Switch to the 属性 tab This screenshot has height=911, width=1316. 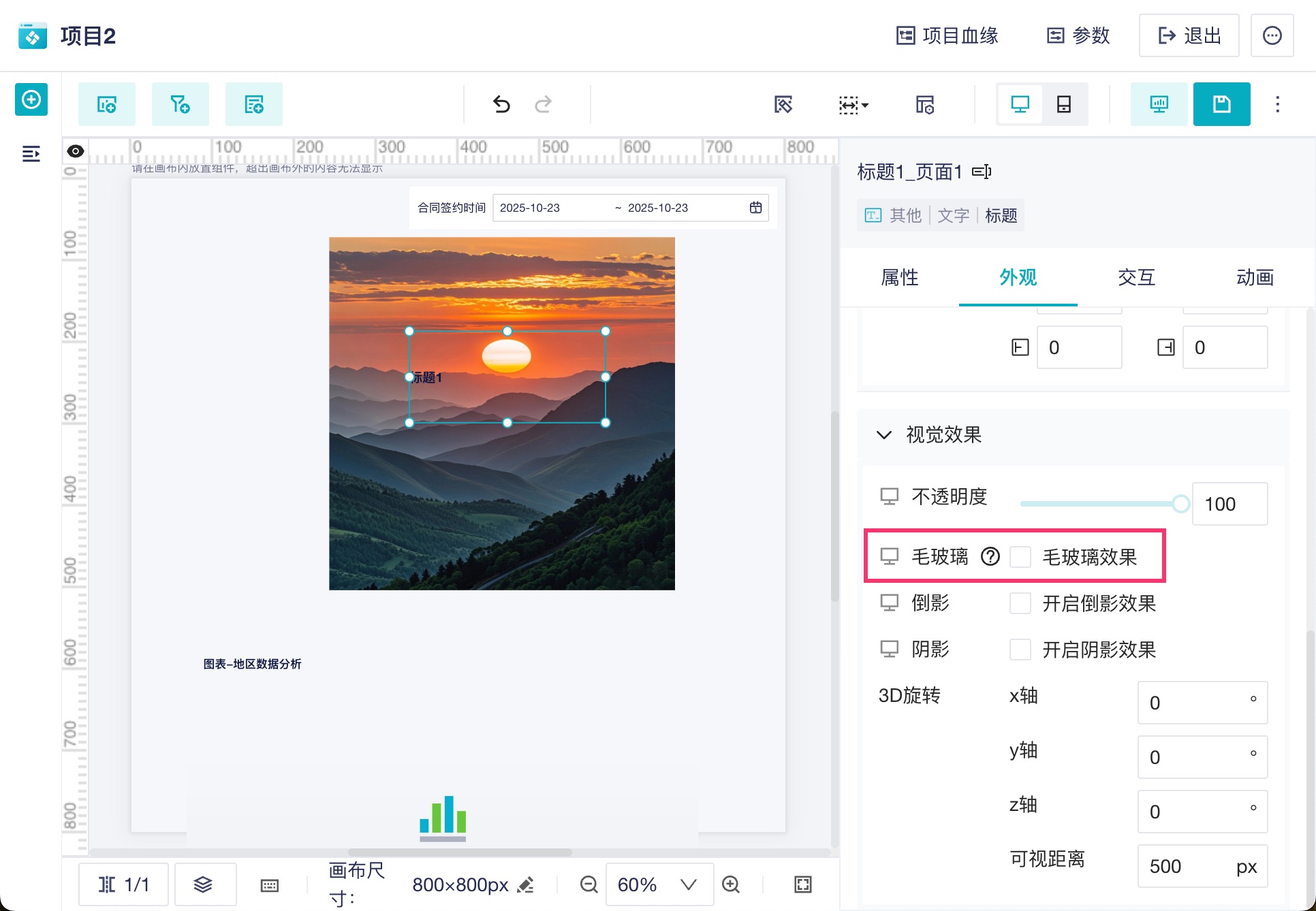(899, 277)
